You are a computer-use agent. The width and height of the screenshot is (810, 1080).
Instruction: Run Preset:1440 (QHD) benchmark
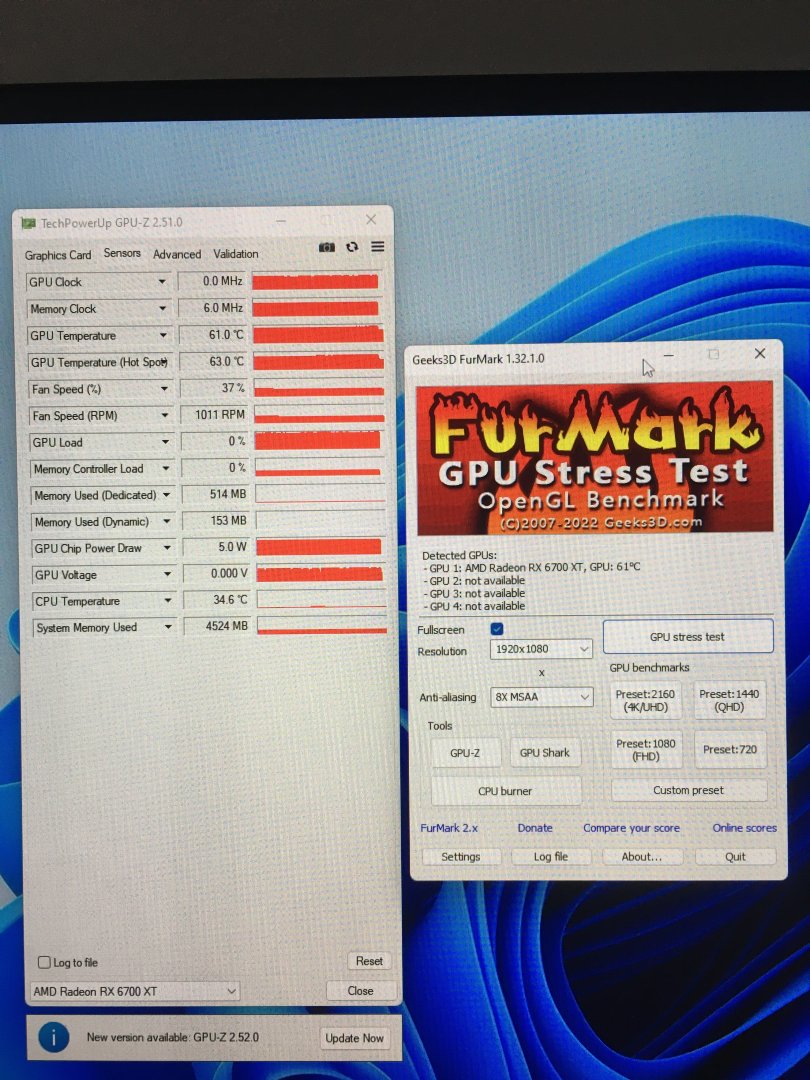tap(729, 700)
